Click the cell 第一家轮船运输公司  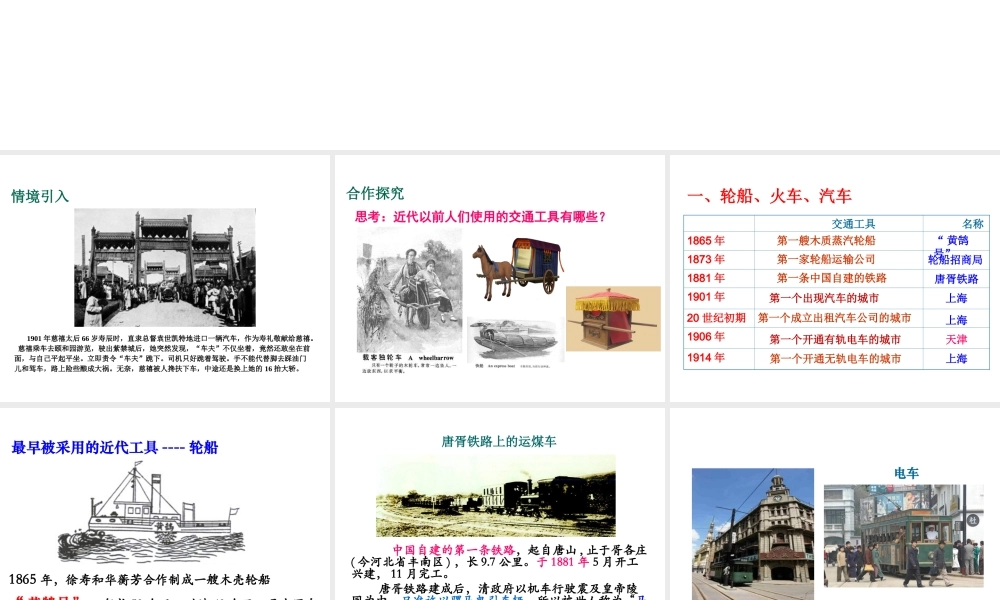(826, 259)
